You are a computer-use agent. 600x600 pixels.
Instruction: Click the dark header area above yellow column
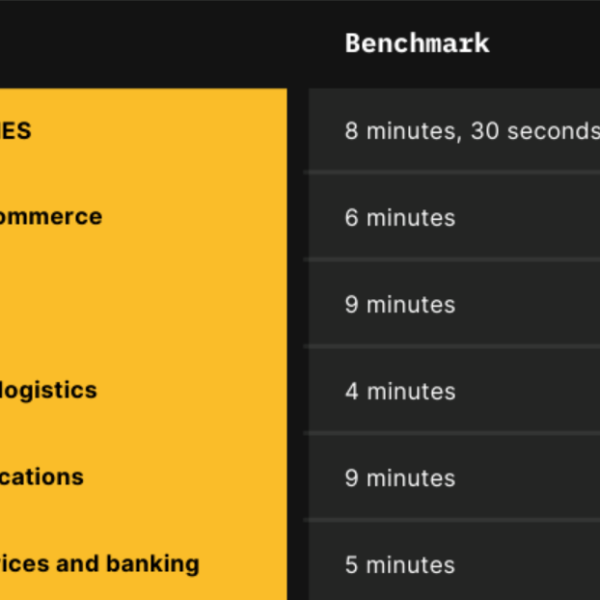coord(143,44)
